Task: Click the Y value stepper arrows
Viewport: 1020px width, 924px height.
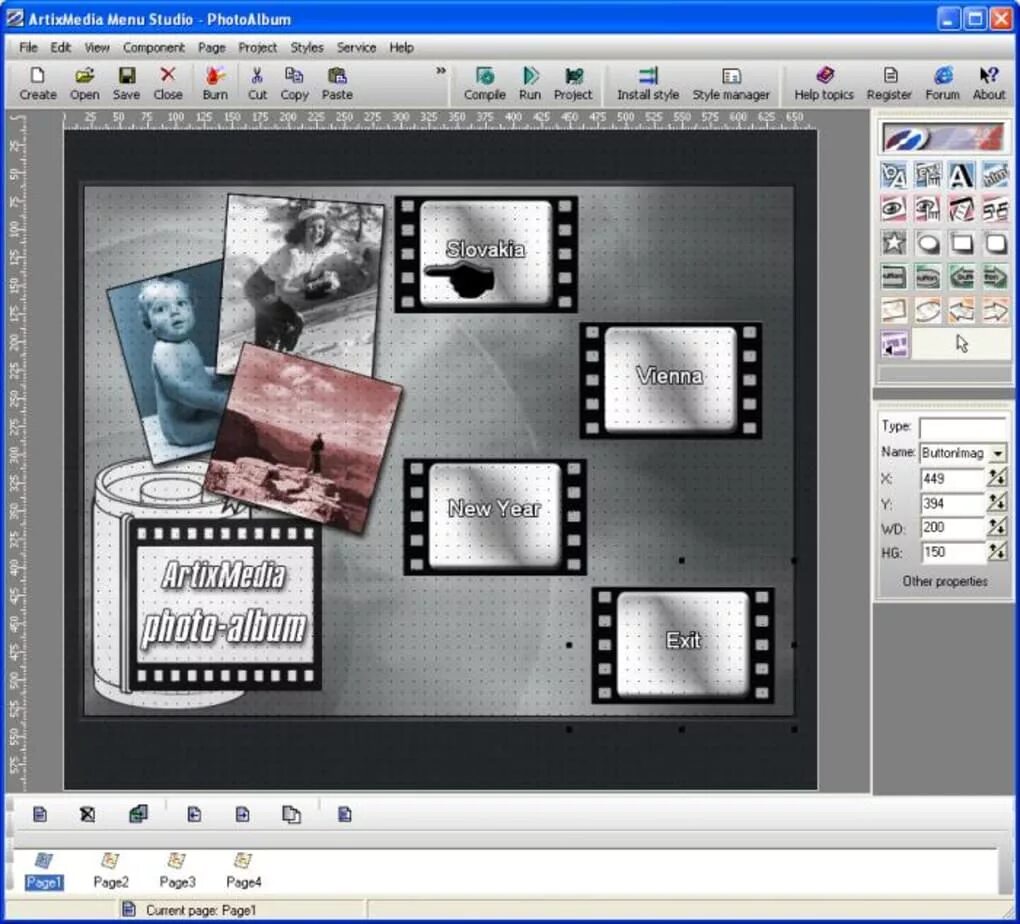Action: (x=997, y=503)
